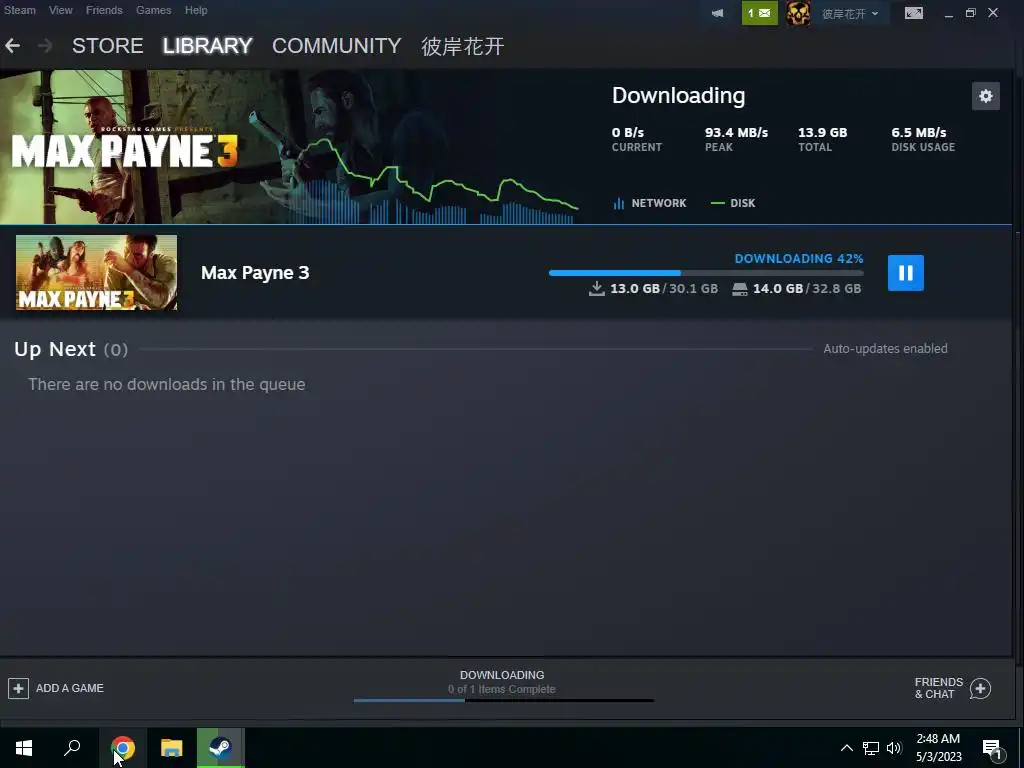The width and height of the screenshot is (1024, 768).
Task: Open Windows taskbar search
Action: pos(72,748)
